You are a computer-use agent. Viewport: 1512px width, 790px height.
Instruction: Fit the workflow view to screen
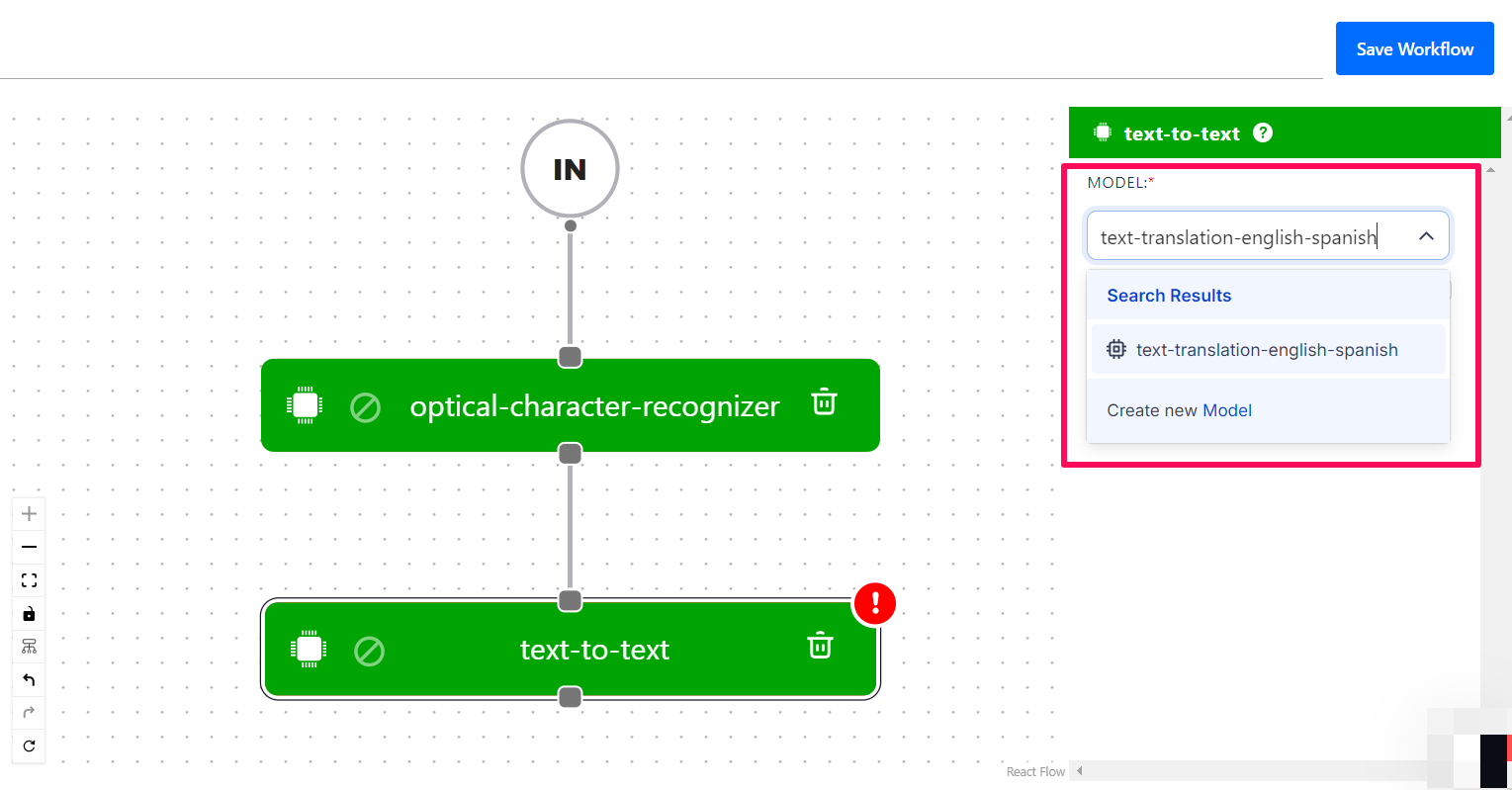(x=29, y=580)
